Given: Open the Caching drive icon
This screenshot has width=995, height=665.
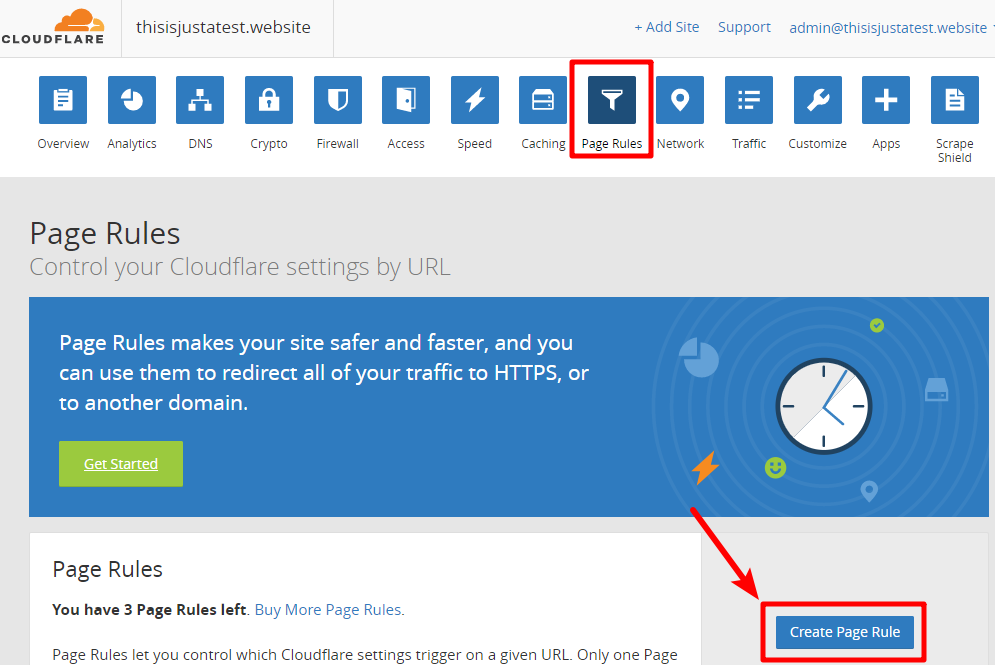Looking at the screenshot, I should pyautogui.click(x=543, y=100).
